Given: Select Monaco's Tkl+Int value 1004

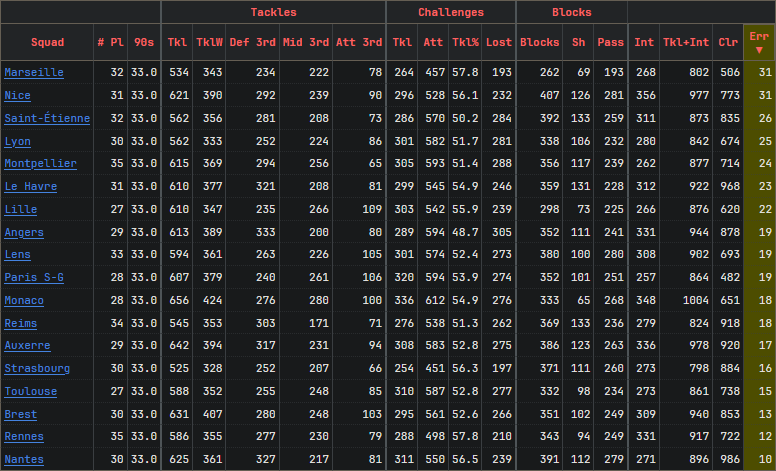Looking at the screenshot, I should (696, 300).
